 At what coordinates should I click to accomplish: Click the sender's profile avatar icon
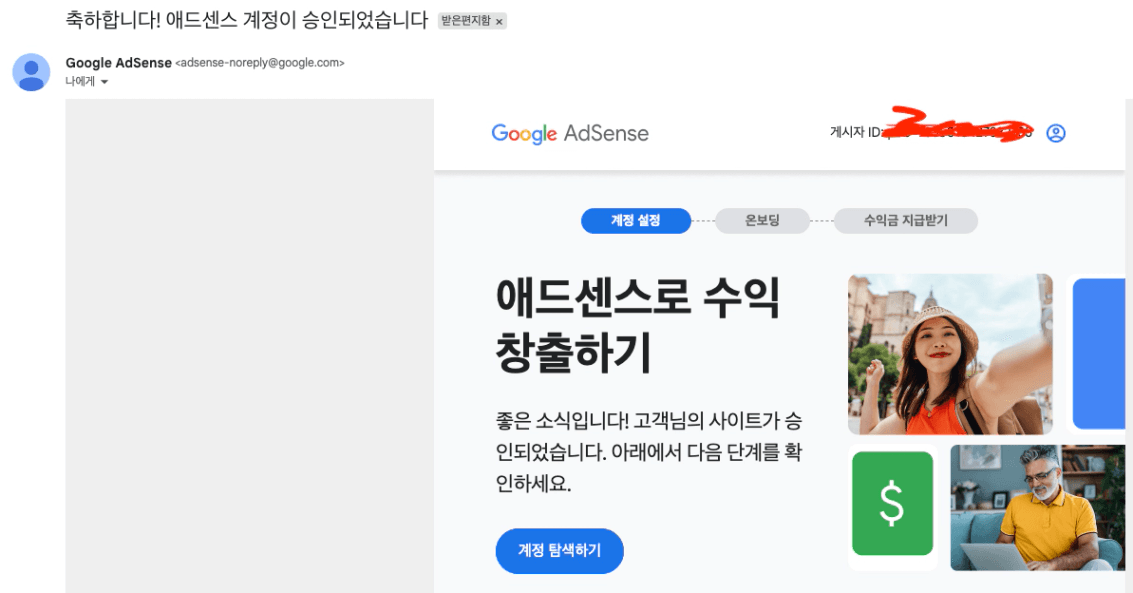(31, 72)
